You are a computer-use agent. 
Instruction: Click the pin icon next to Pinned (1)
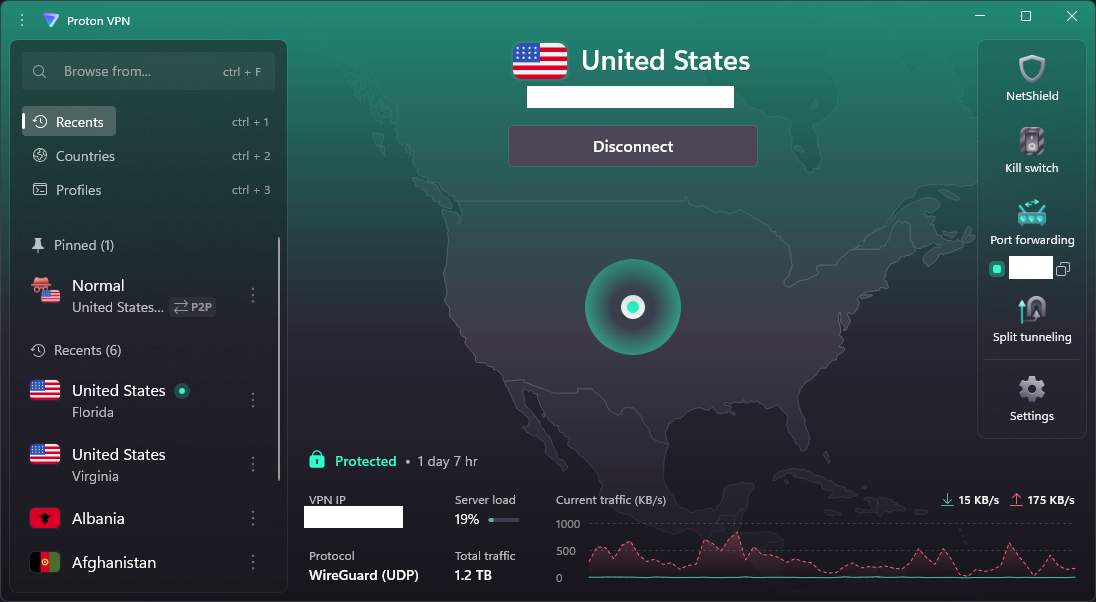38,245
